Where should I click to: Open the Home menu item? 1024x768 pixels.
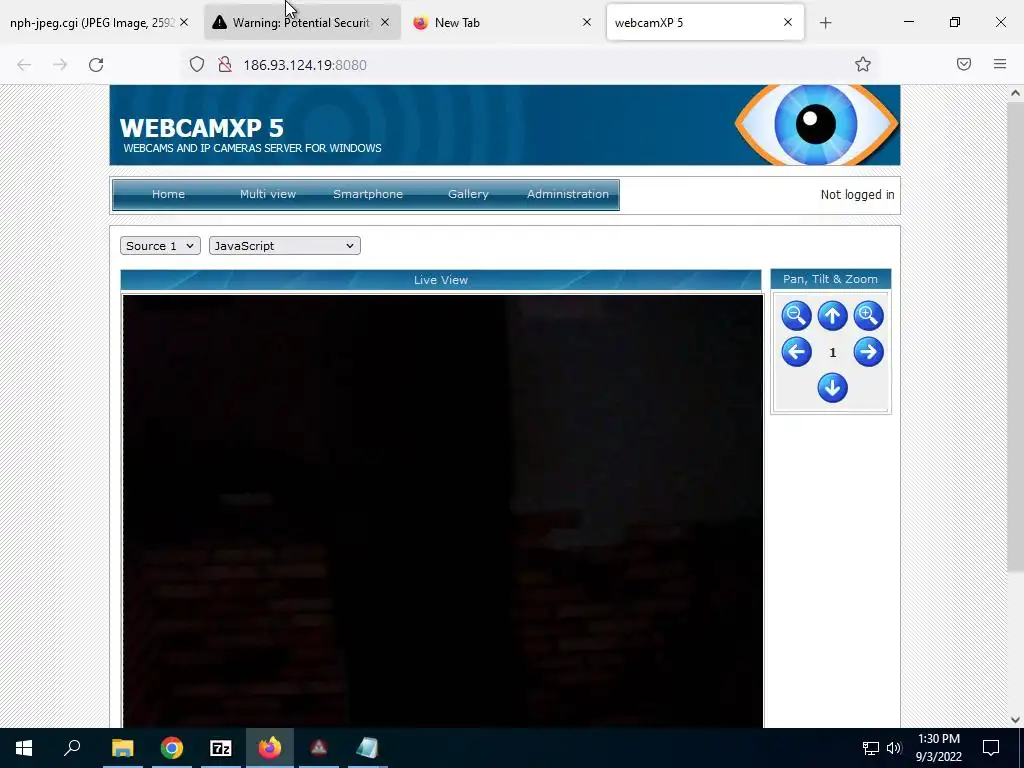point(168,194)
